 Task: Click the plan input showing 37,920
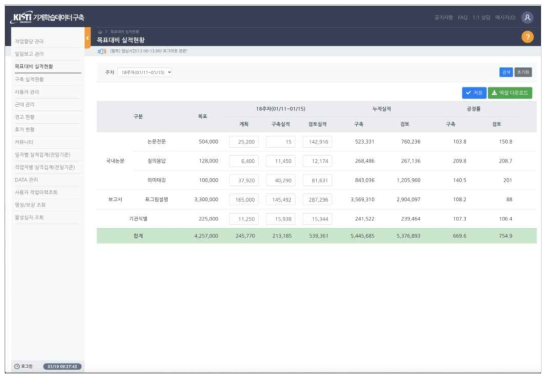click(244, 180)
